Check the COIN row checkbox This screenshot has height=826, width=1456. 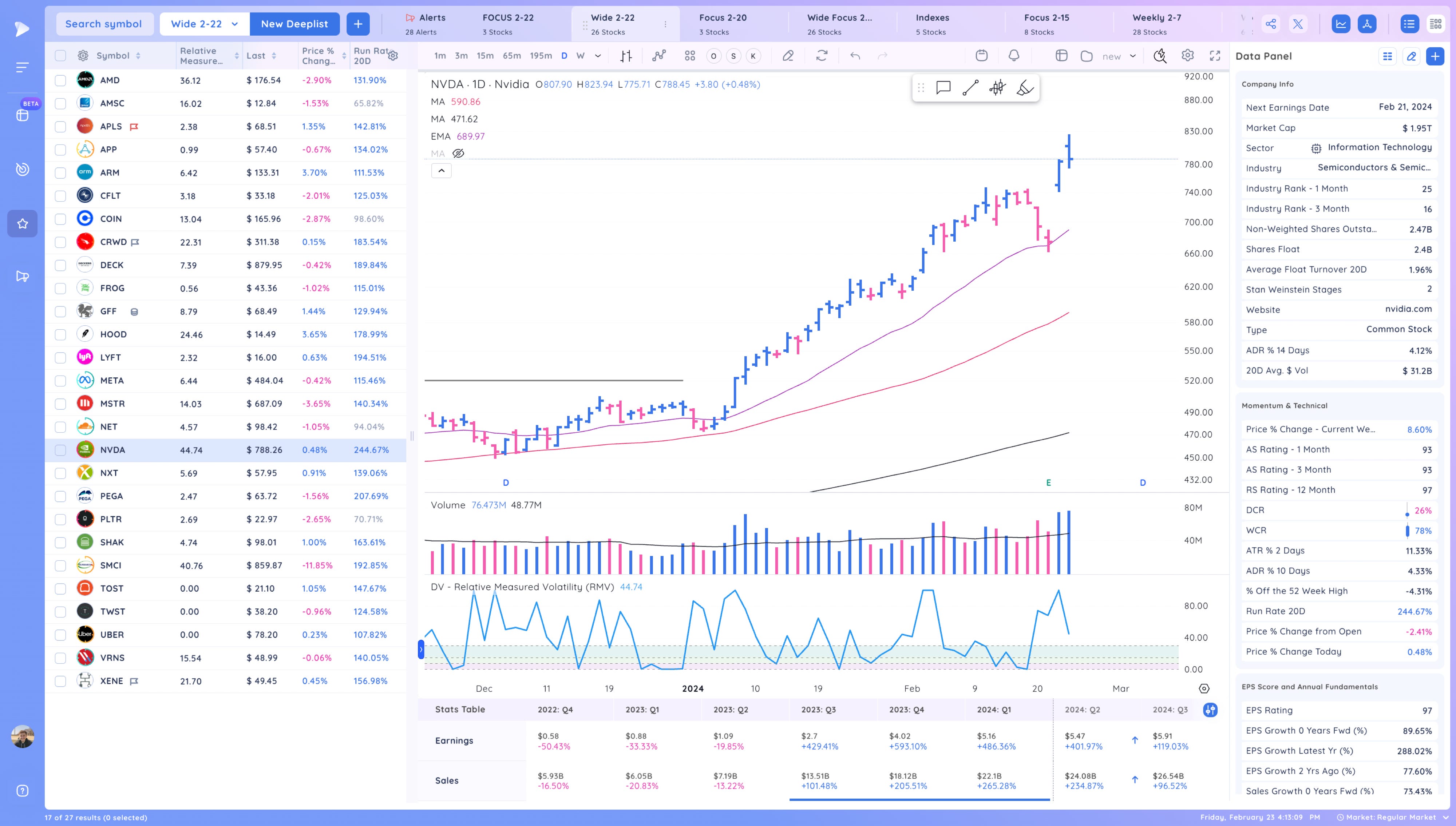click(60, 219)
